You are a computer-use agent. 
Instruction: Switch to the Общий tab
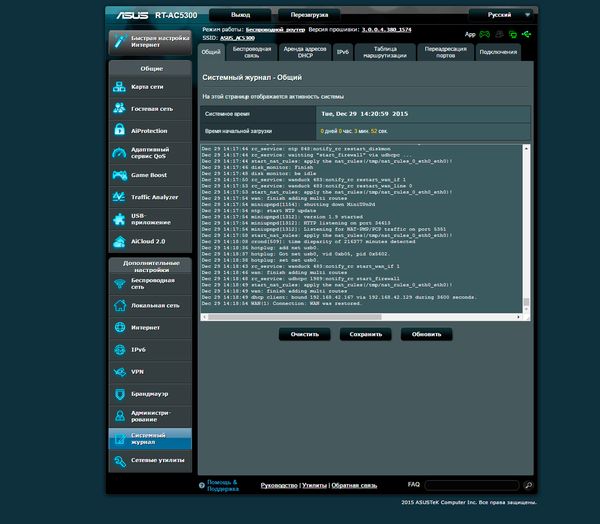211,52
